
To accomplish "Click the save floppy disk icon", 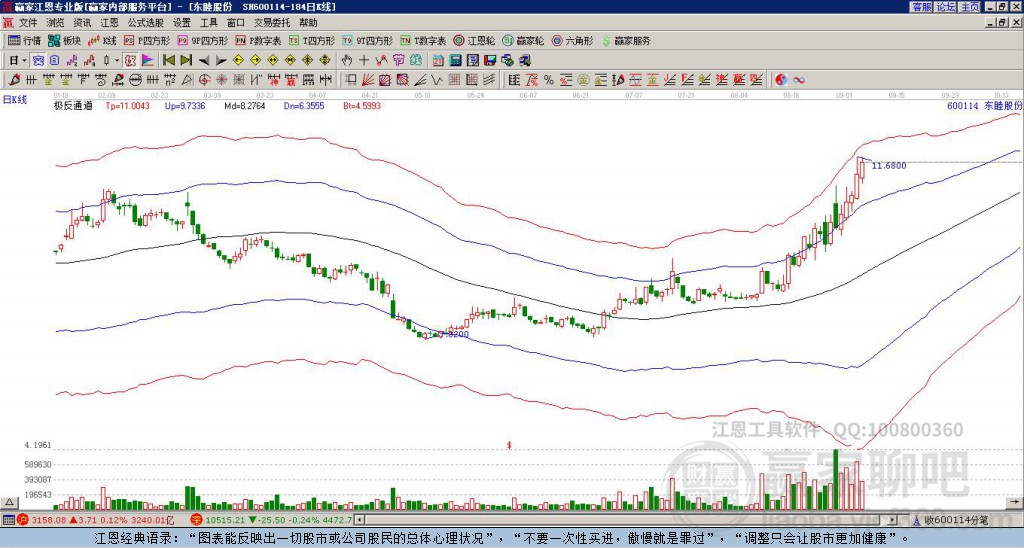I will click(490, 61).
